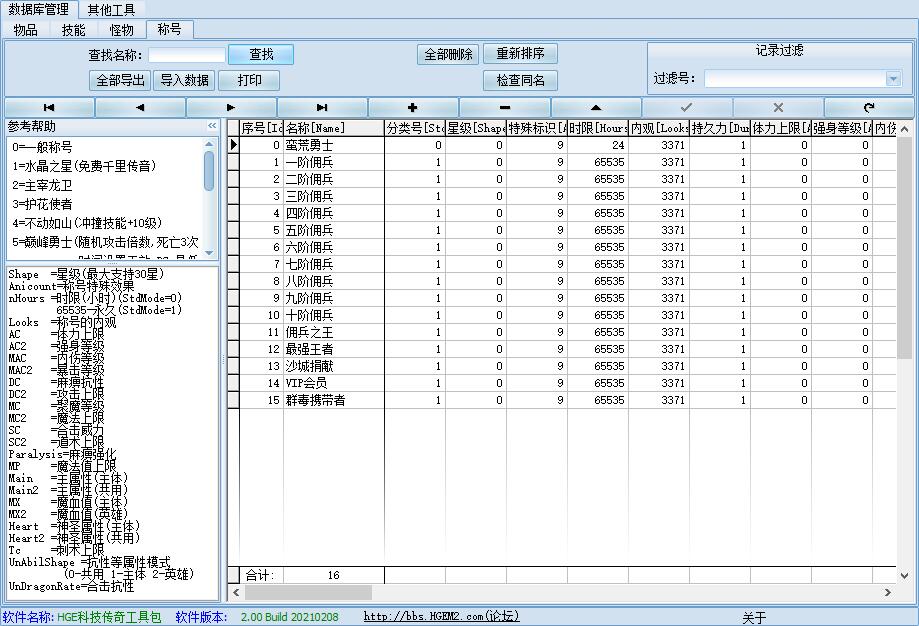Image resolution: width=919 pixels, height=626 pixels.
Task: Click into the 查找名称 search field
Action: click(x=187, y=56)
